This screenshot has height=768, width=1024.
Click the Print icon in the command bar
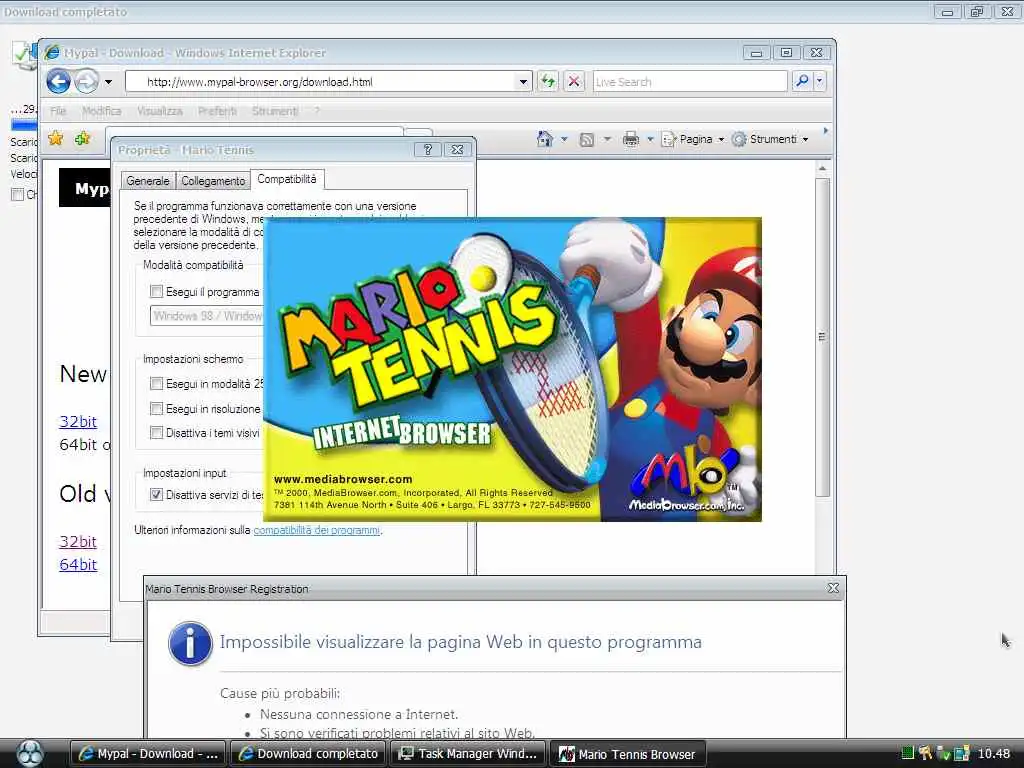coord(631,139)
